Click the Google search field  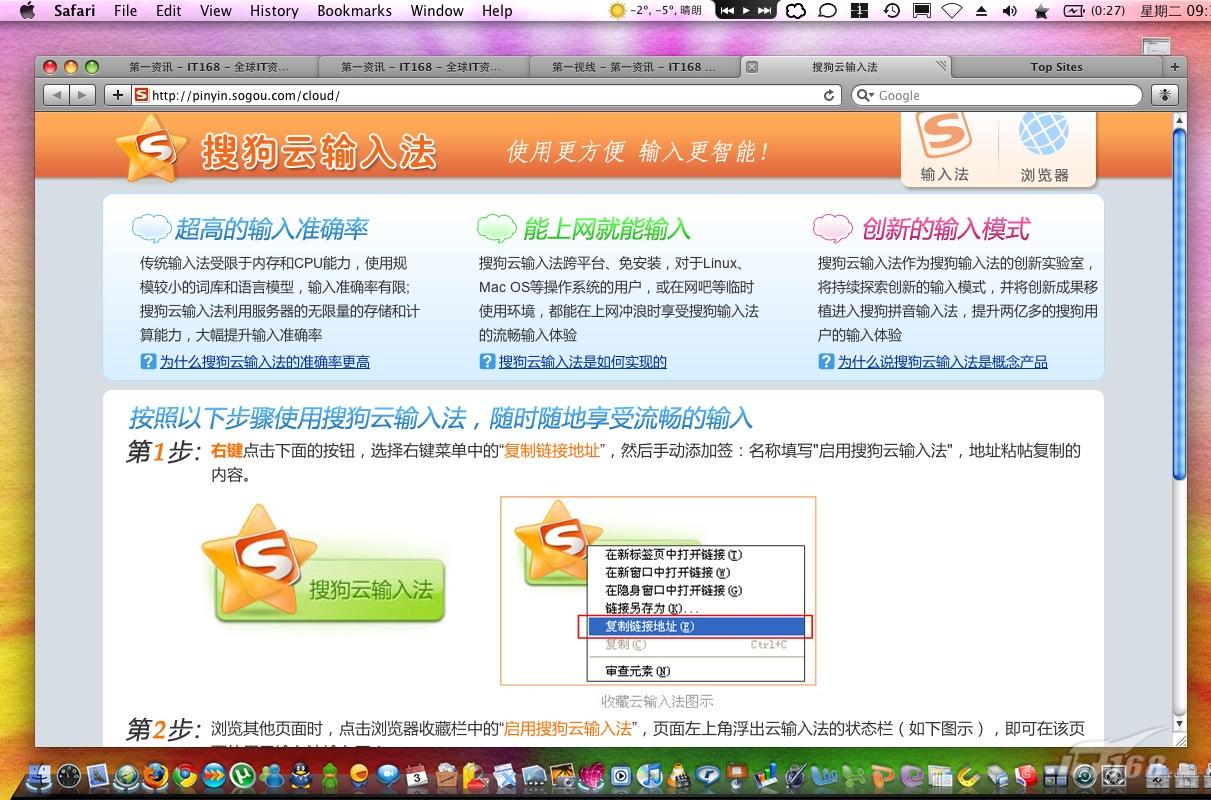(996, 95)
